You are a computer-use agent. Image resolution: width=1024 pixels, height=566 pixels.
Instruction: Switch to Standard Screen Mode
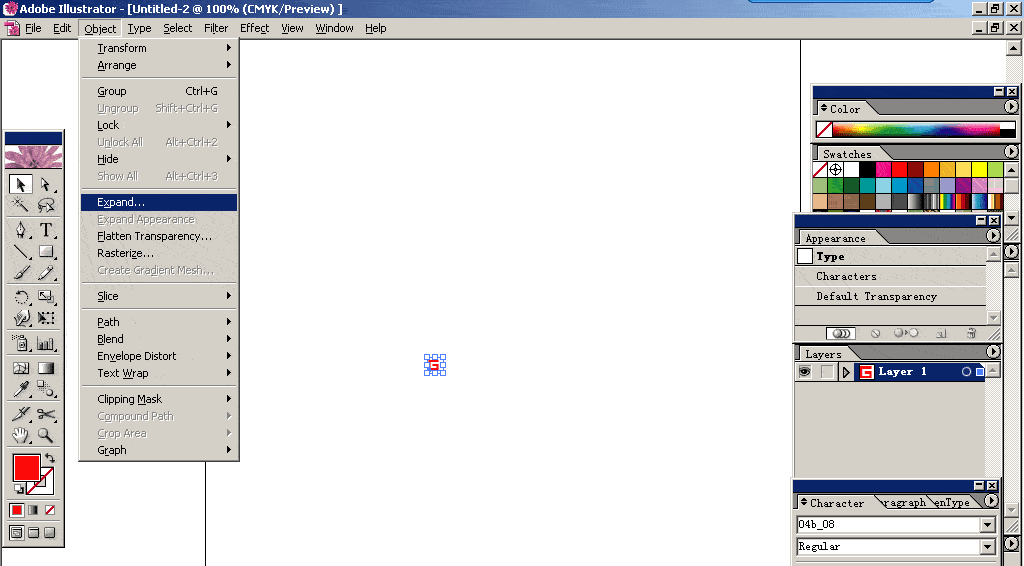17,533
